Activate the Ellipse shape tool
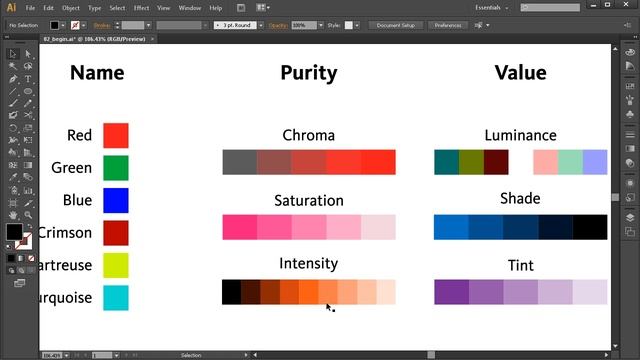 tap(28, 91)
